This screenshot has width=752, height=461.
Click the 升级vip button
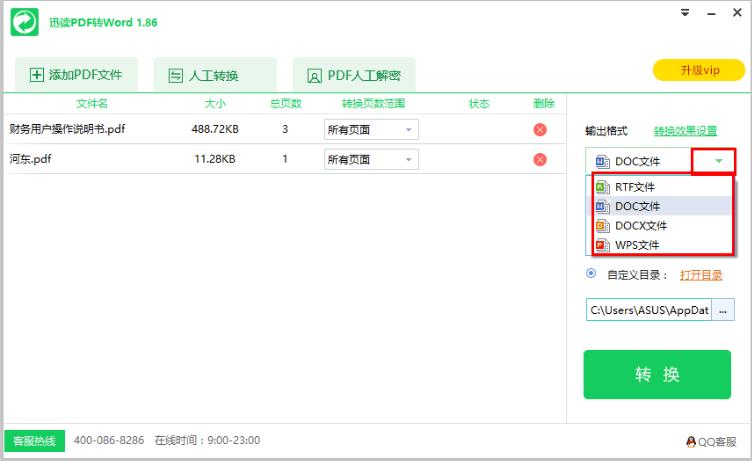pos(699,70)
